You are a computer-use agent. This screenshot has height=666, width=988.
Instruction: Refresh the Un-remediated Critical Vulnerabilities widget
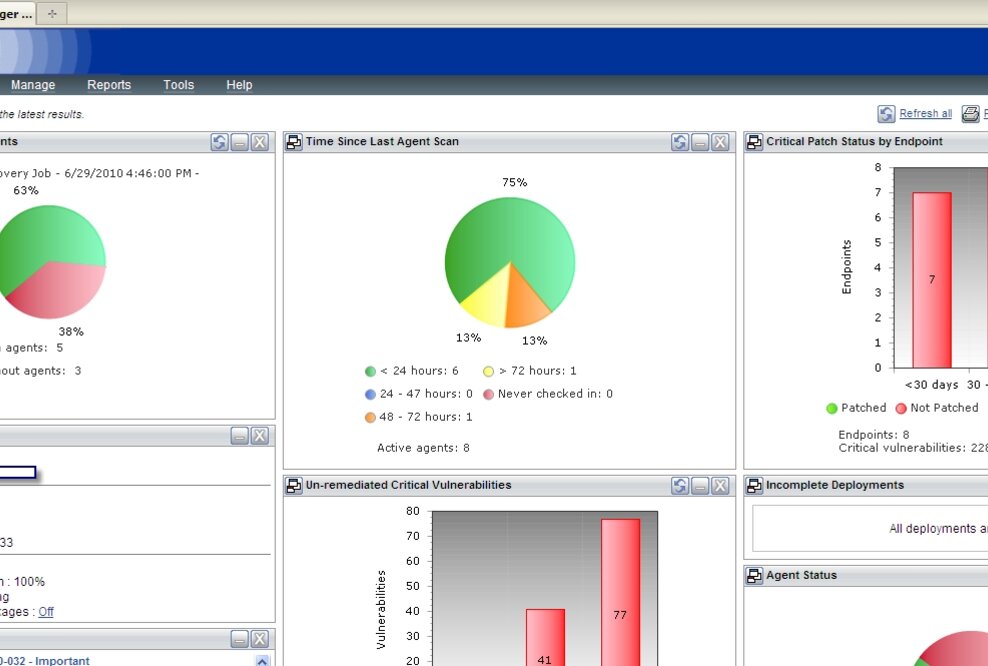tap(680, 485)
